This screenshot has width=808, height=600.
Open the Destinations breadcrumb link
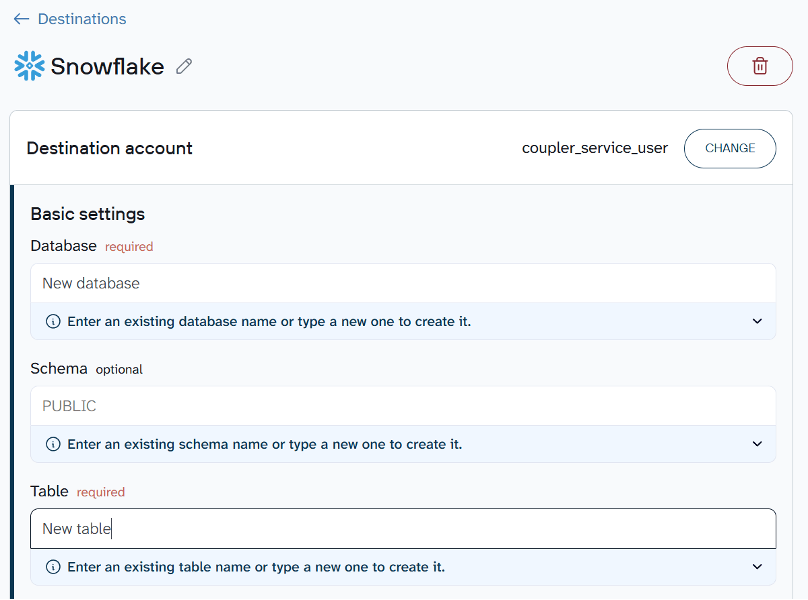pyautogui.click(x=80, y=18)
